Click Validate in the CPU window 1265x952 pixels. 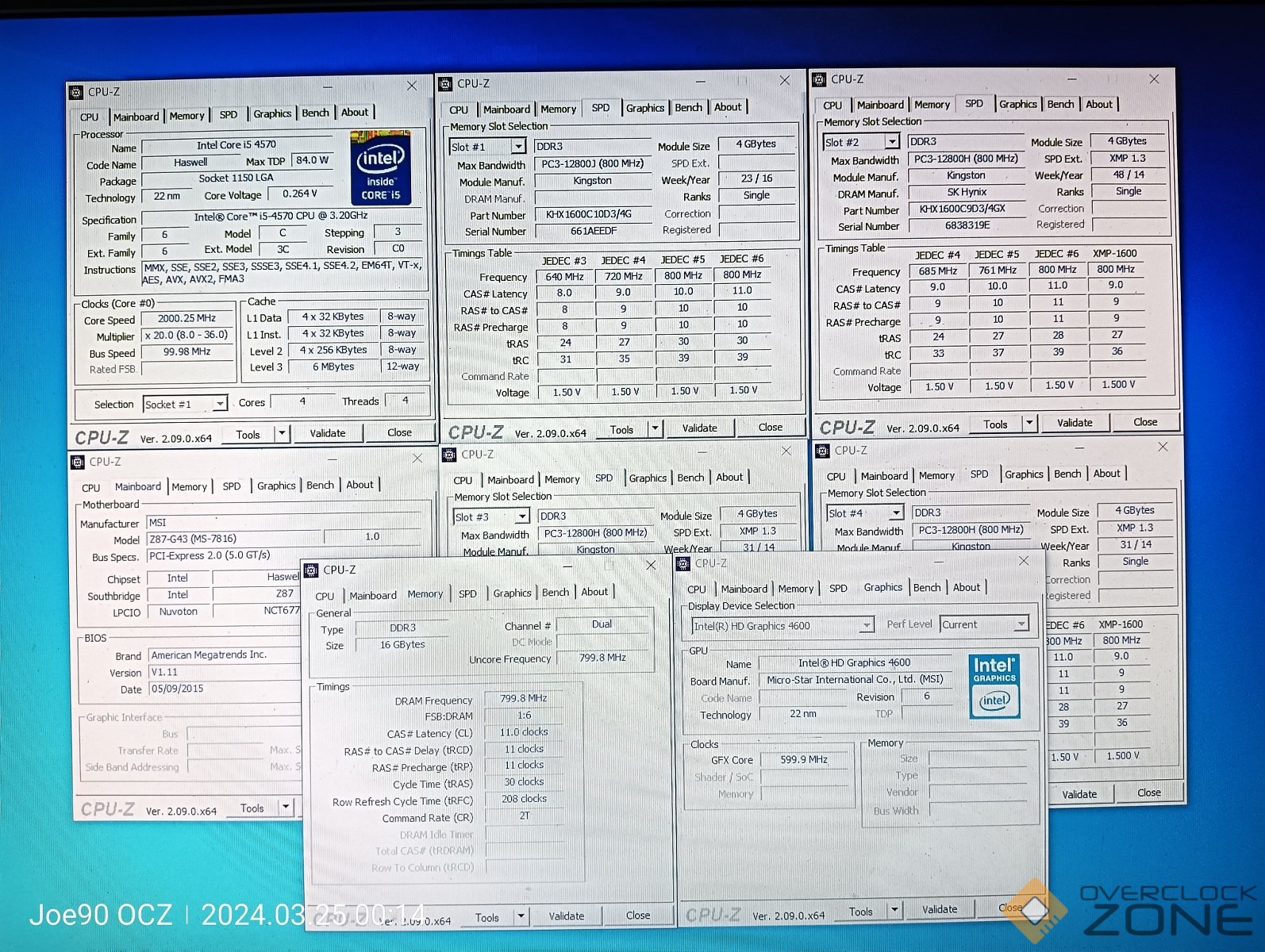[328, 433]
